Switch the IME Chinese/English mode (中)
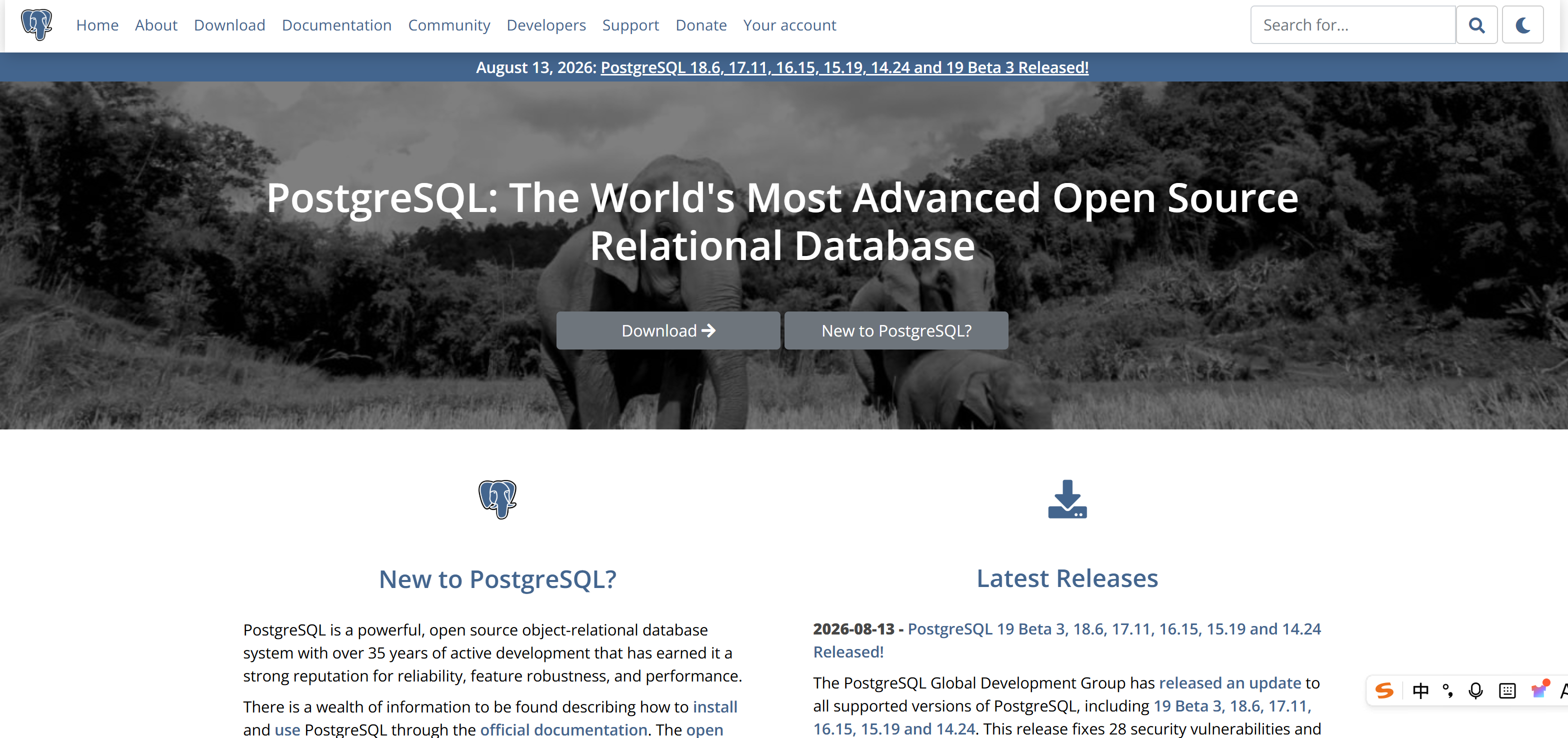This screenshot has width=1568, height=738. tap(1420, 690)
